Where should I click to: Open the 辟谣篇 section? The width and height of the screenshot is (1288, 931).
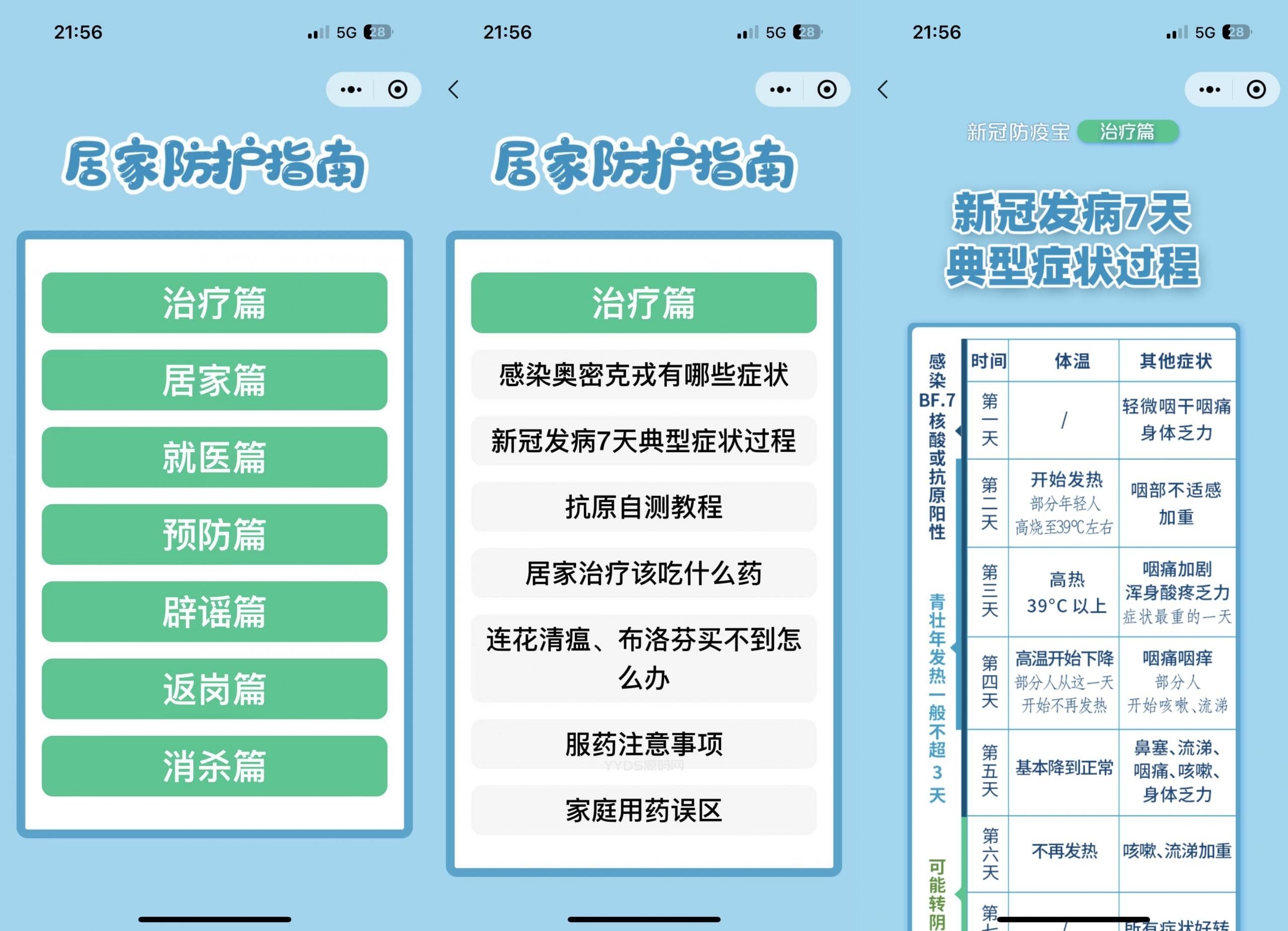[215, 612]
